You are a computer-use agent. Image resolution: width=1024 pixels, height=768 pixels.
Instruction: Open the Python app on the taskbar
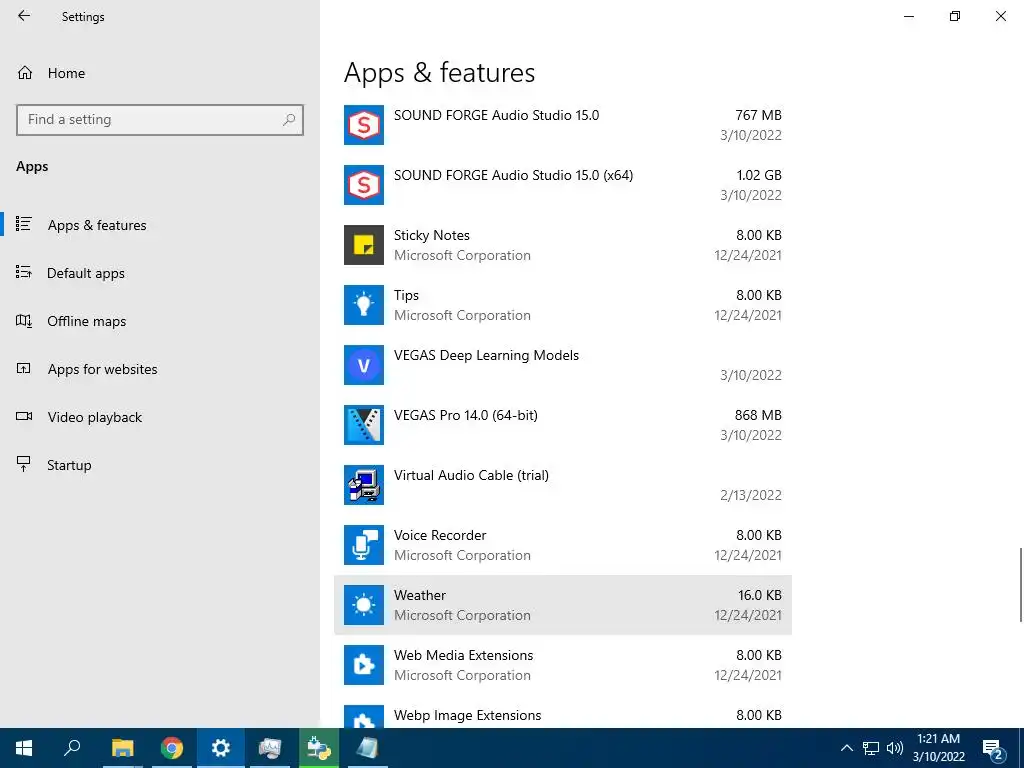(x=319, y=748)
